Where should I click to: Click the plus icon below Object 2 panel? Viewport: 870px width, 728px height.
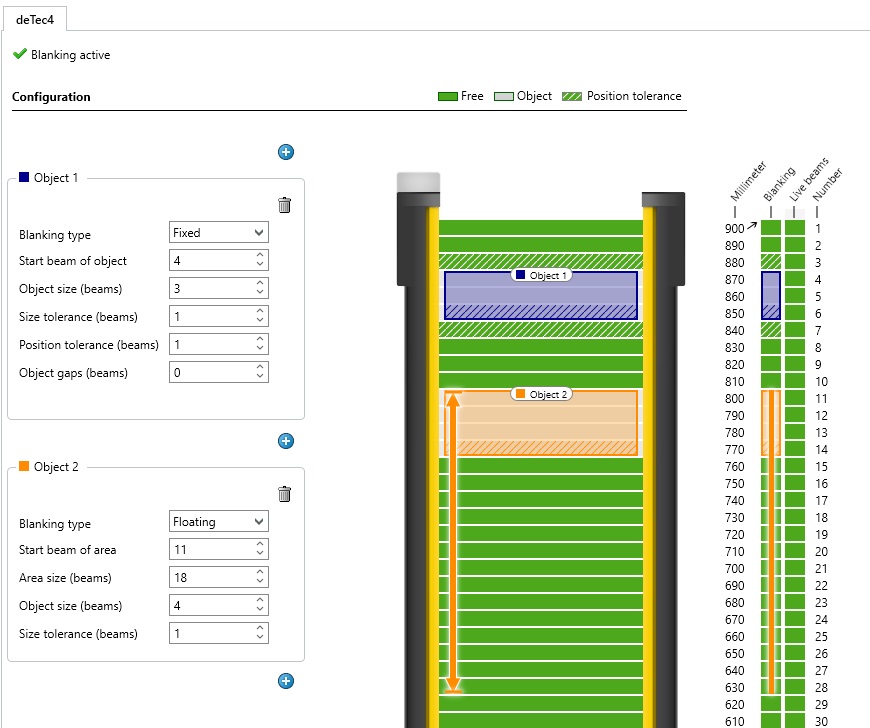click(286, 681)
